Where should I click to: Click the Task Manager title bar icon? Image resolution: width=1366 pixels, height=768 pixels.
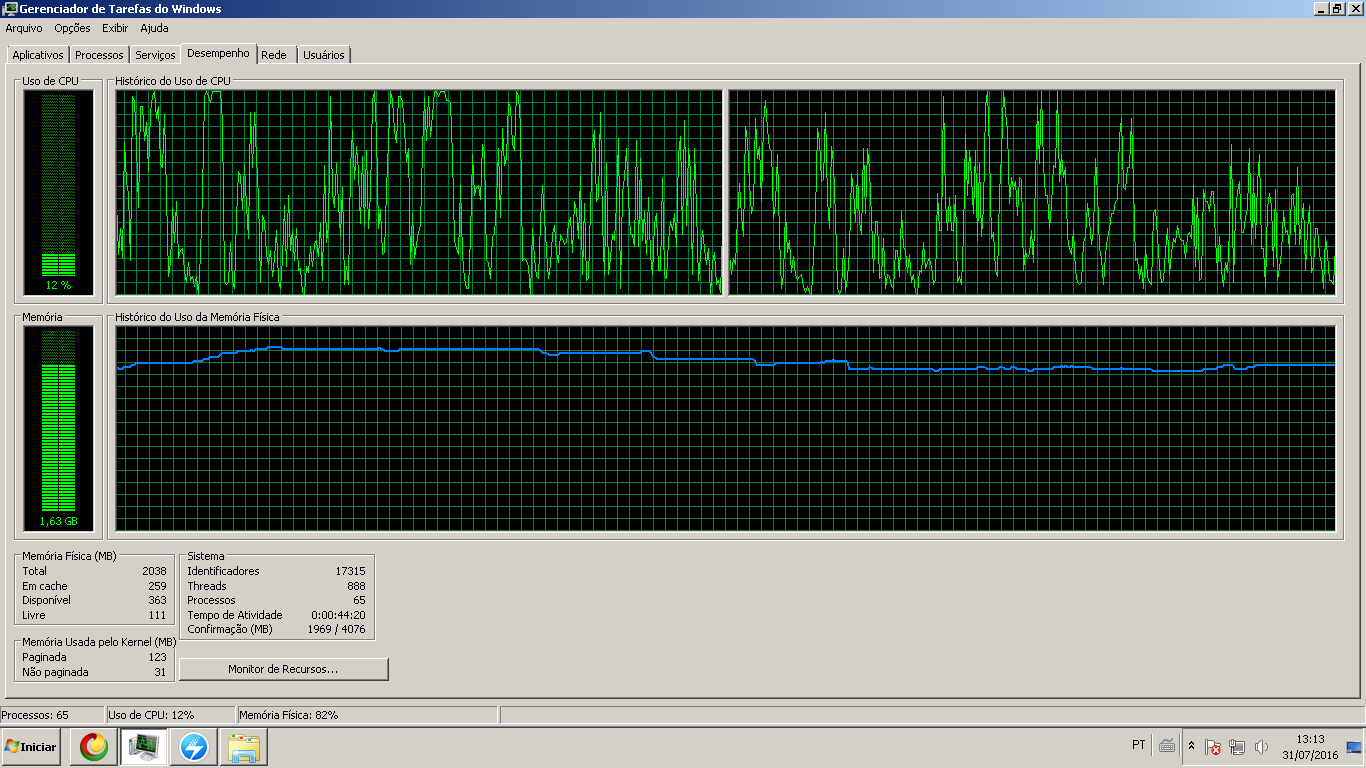pyautogui.click(x=10, y=9)
